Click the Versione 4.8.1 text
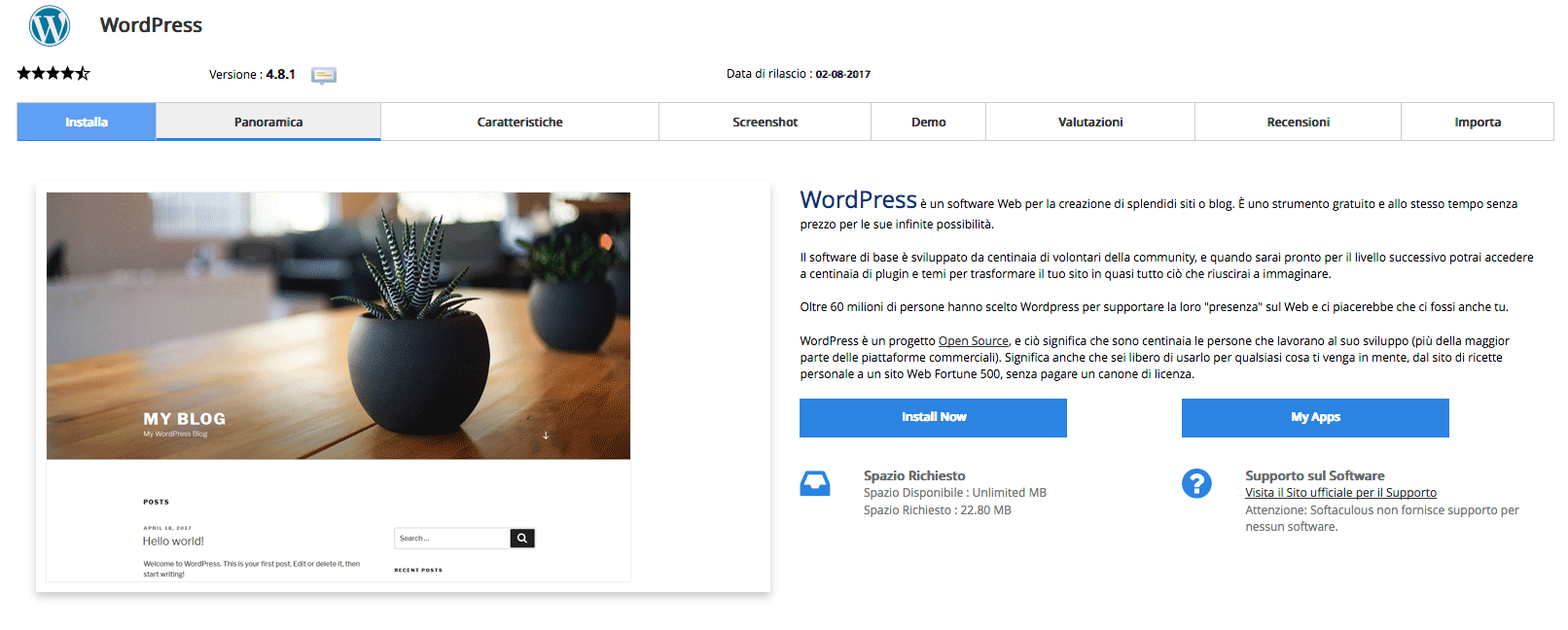This screenshot has height=630, width=1568. (252, 75)
